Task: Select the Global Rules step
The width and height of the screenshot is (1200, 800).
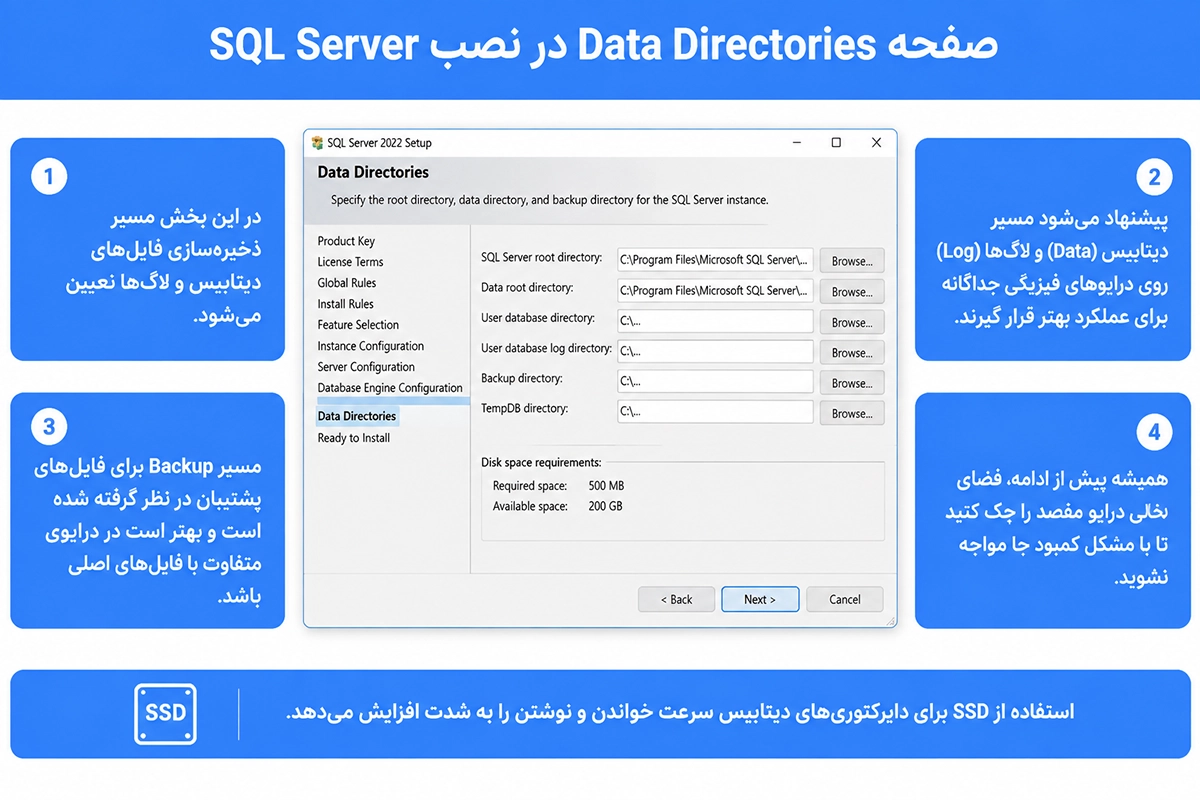Action: (347, 283)
